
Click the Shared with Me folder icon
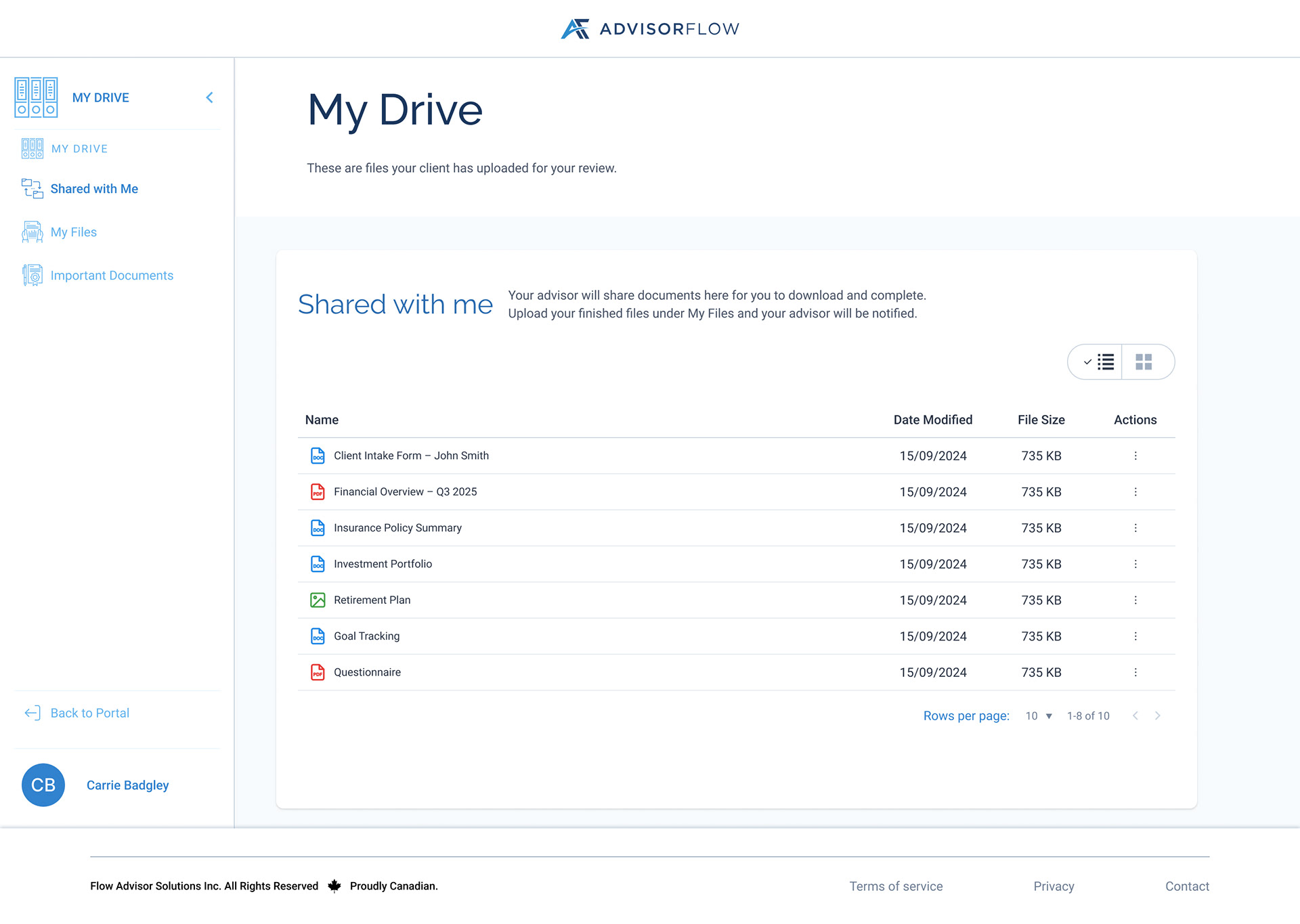[32, 188]
